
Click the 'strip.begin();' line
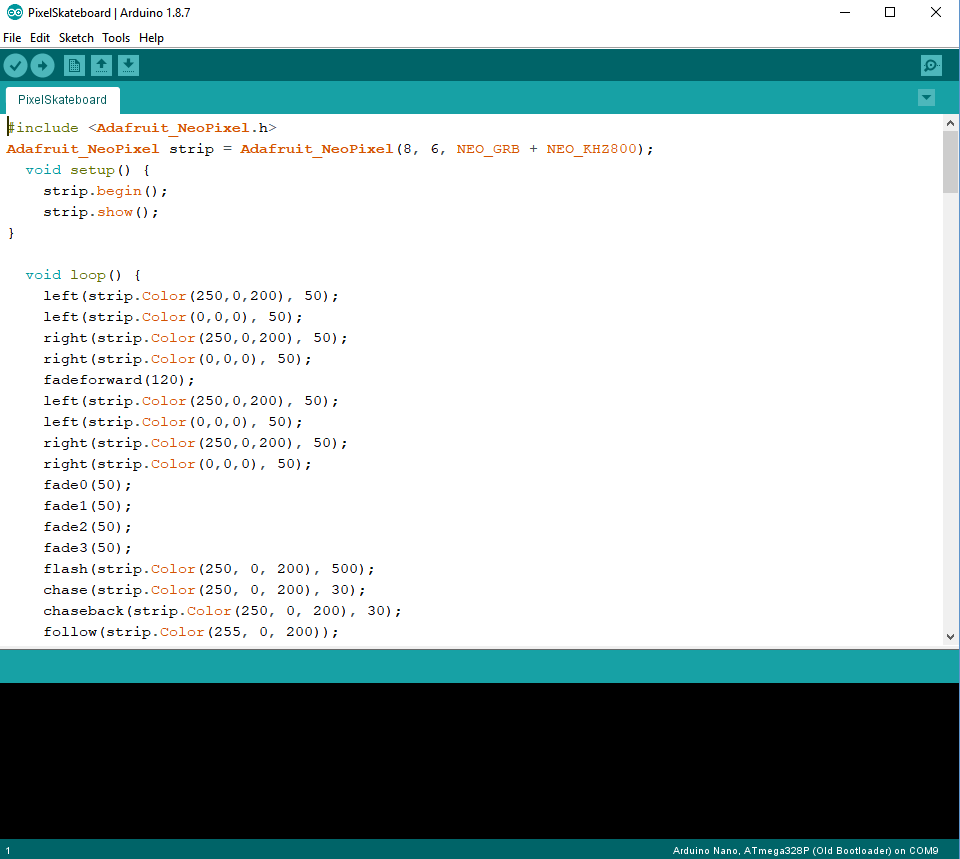point(105,191)
